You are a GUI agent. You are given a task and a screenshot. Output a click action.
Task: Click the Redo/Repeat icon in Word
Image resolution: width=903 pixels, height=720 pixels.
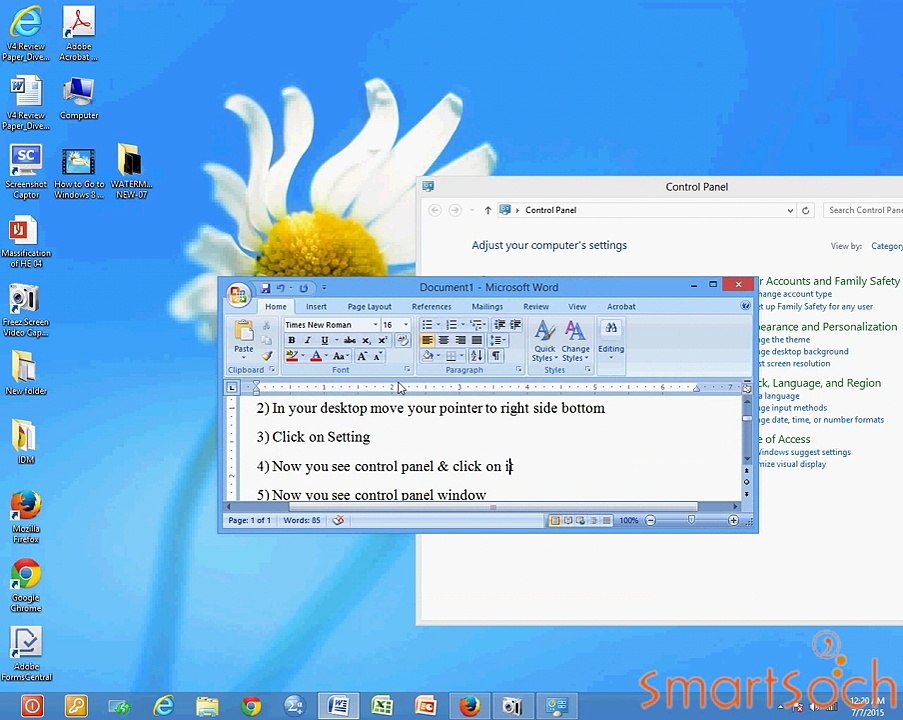point(303,287)
